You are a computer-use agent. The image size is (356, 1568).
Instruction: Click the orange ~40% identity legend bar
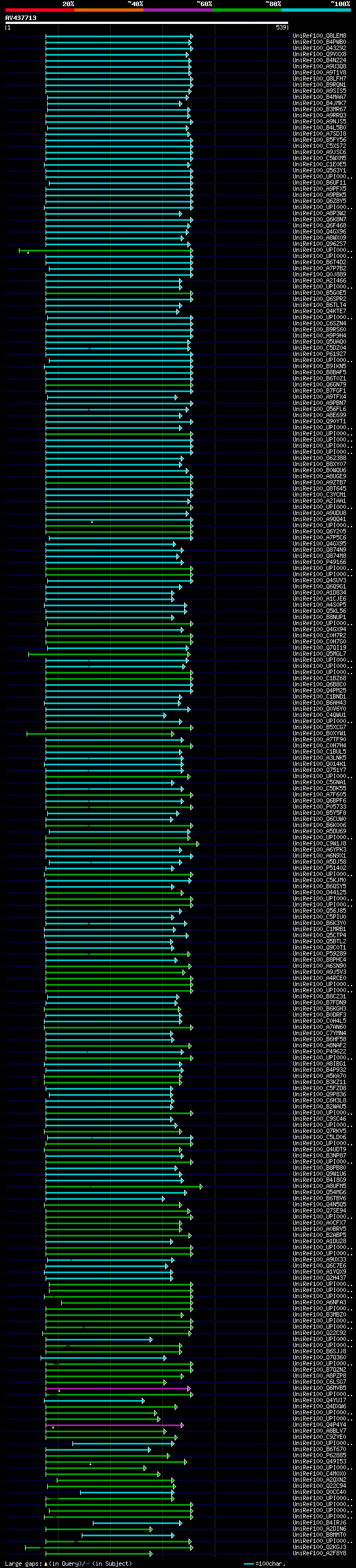(109, 10)
